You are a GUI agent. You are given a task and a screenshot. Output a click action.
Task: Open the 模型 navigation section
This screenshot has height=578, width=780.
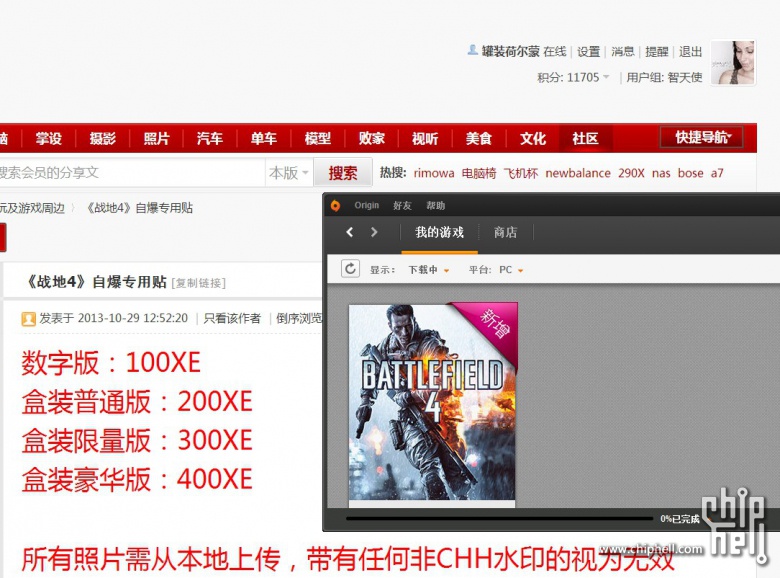[x=317, y=138]
